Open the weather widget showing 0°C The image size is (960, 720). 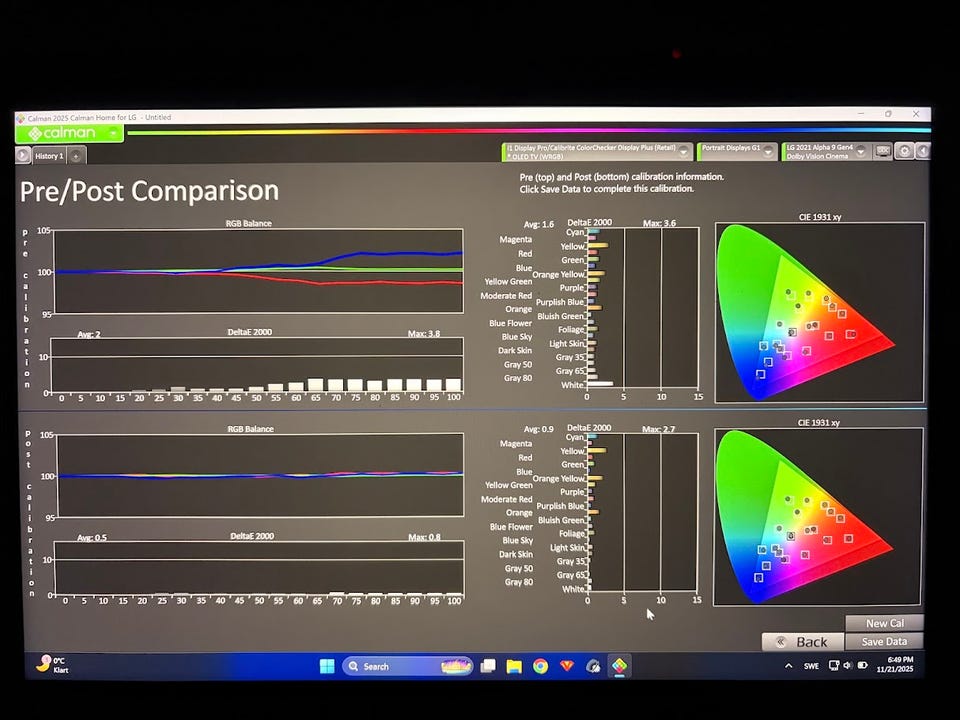click(x=52, y=664)
